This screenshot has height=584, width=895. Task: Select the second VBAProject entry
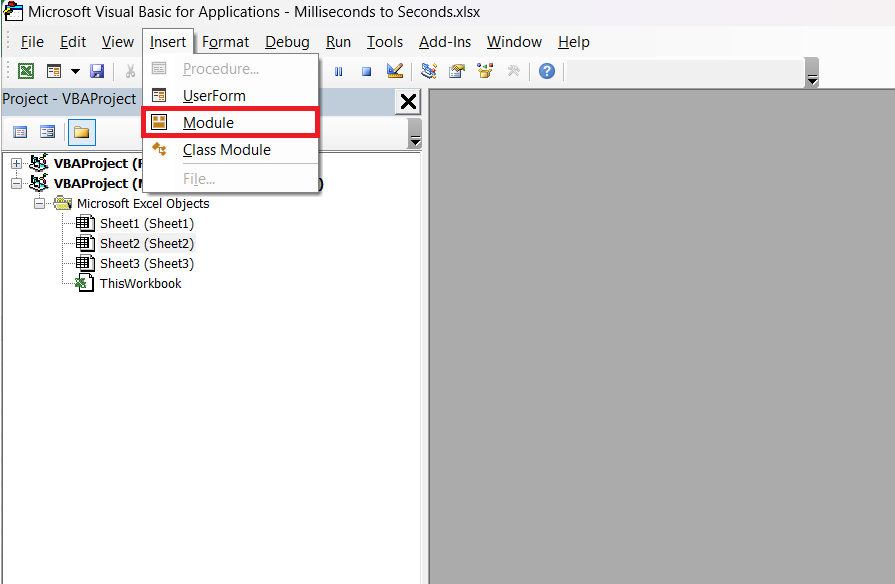98,184
